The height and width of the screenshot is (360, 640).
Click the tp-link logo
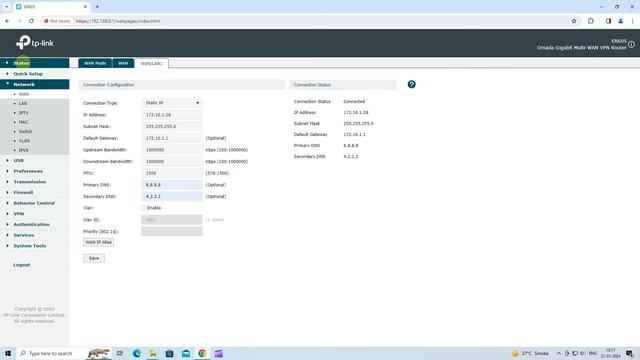click(x=35, y=42)
